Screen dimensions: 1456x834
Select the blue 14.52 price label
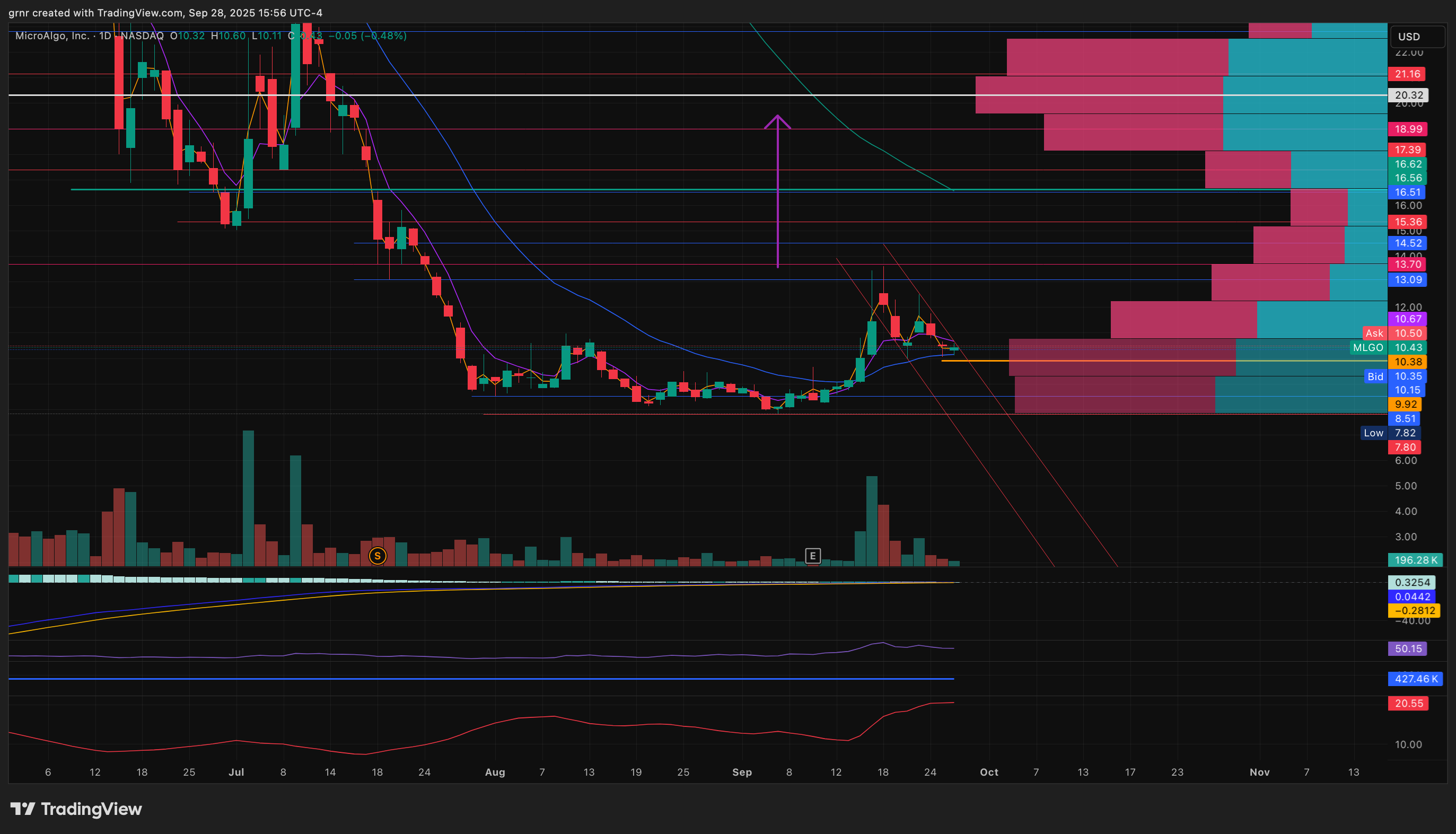click(1407, 243)
